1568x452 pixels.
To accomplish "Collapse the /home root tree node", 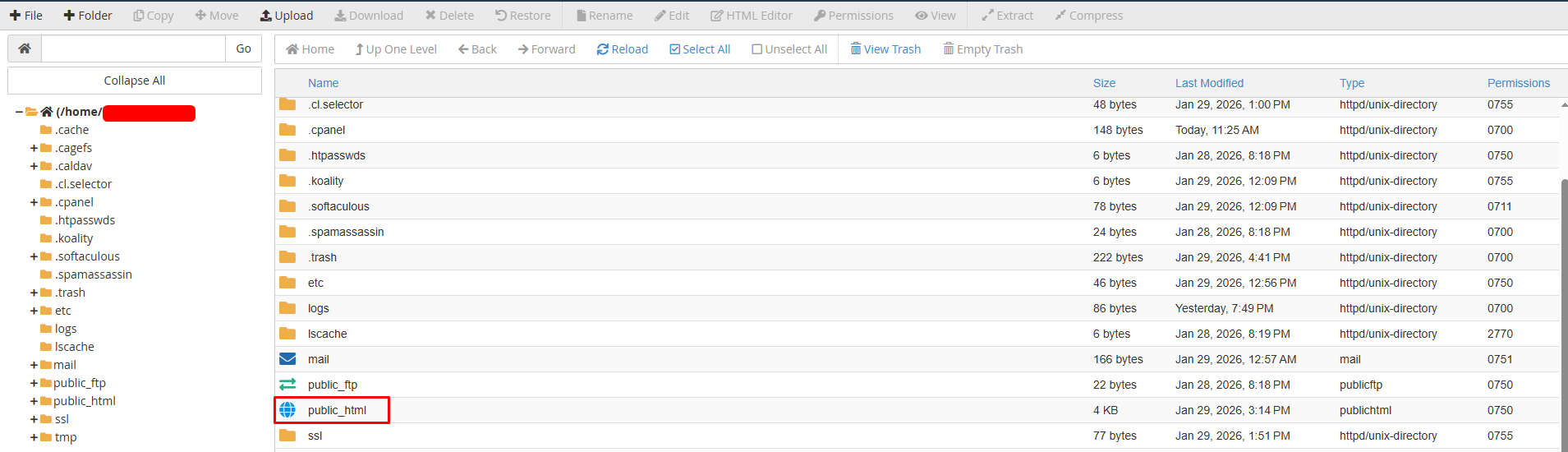I will pyautogui.click(x=19, y=112).
